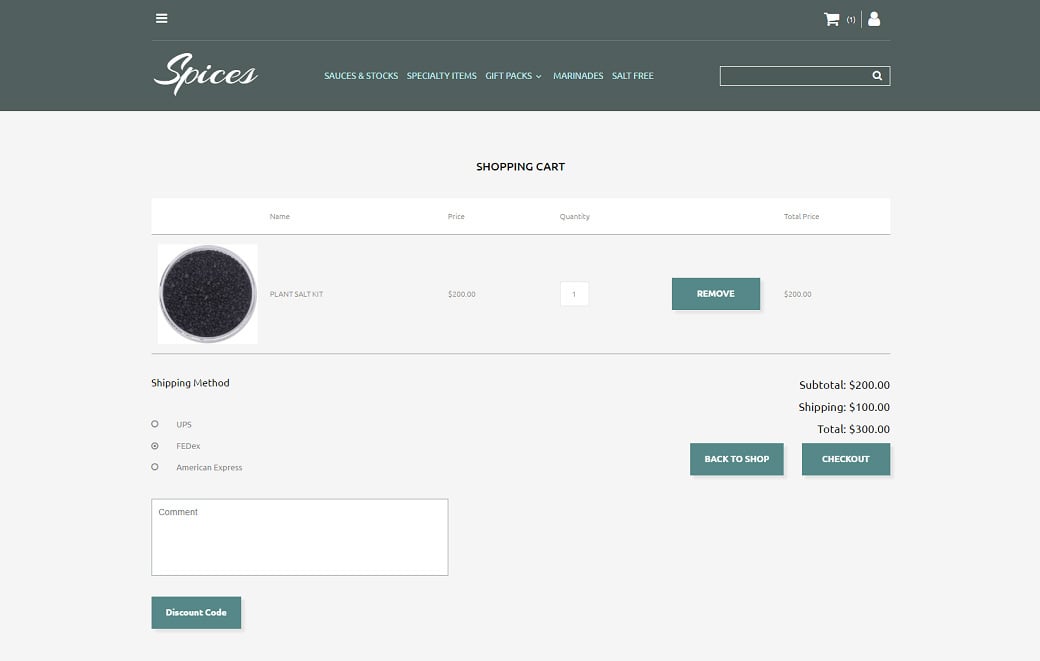Click the quantity input field

(x=574, y=294)
